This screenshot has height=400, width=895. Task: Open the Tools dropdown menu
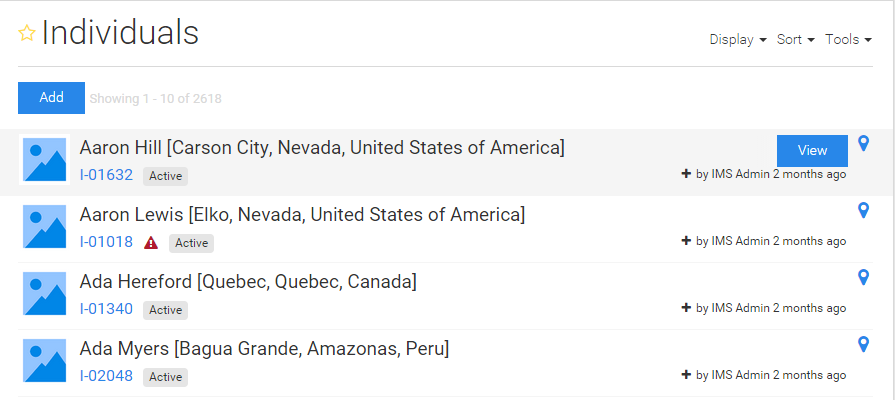(848, 39)
